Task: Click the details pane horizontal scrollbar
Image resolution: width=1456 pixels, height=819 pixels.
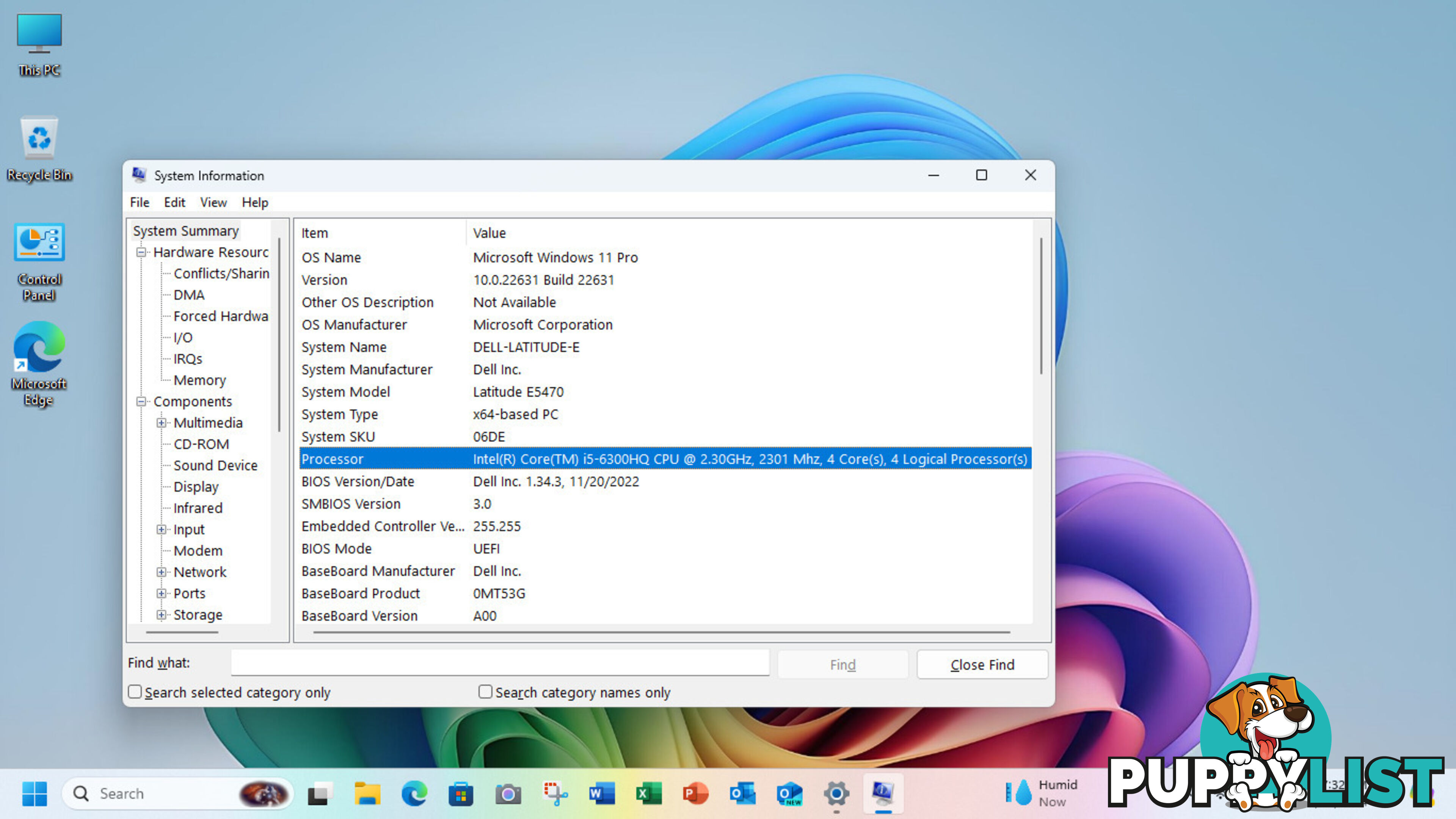Action: tap(661, 632)
